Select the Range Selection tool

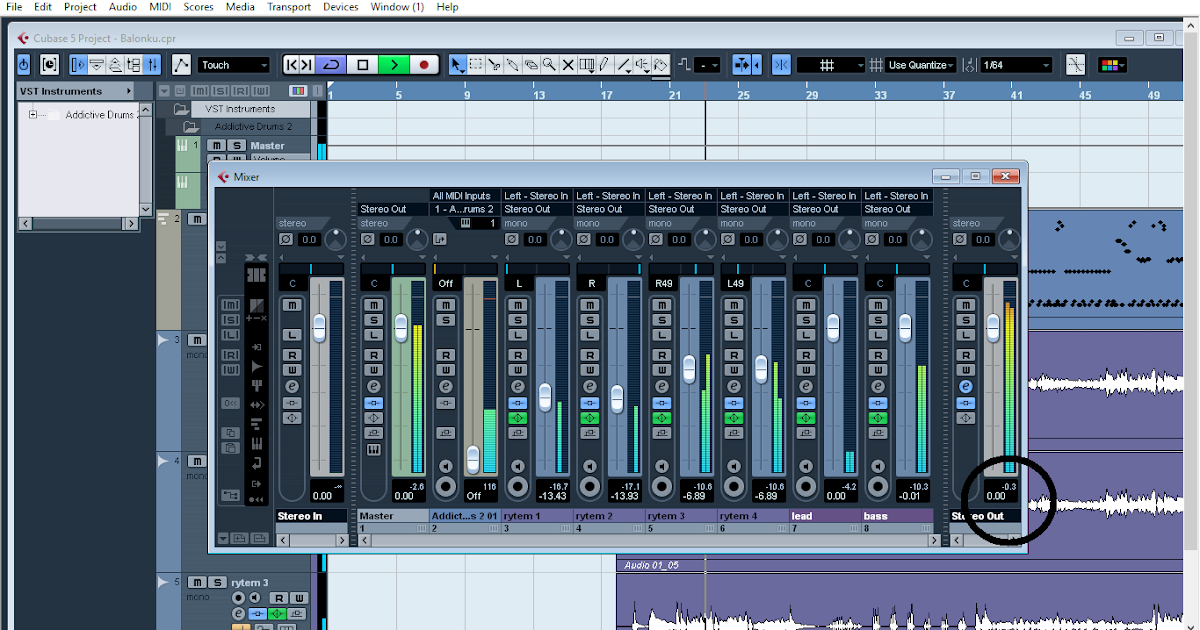(476, 65)
